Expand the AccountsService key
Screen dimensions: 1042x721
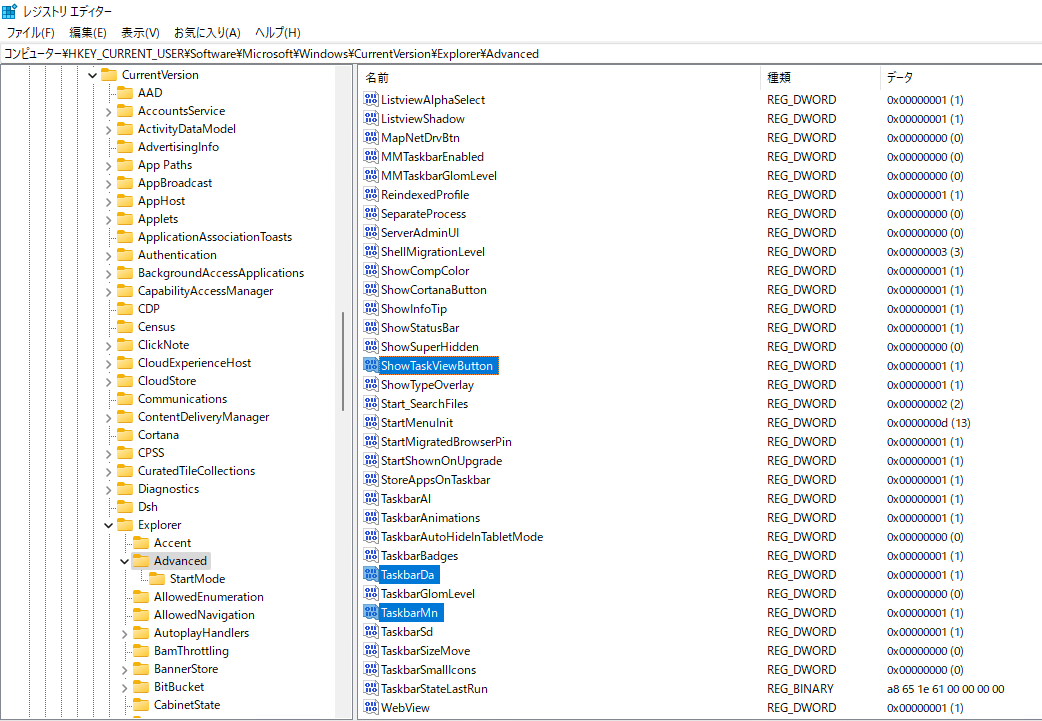point(108,111)
